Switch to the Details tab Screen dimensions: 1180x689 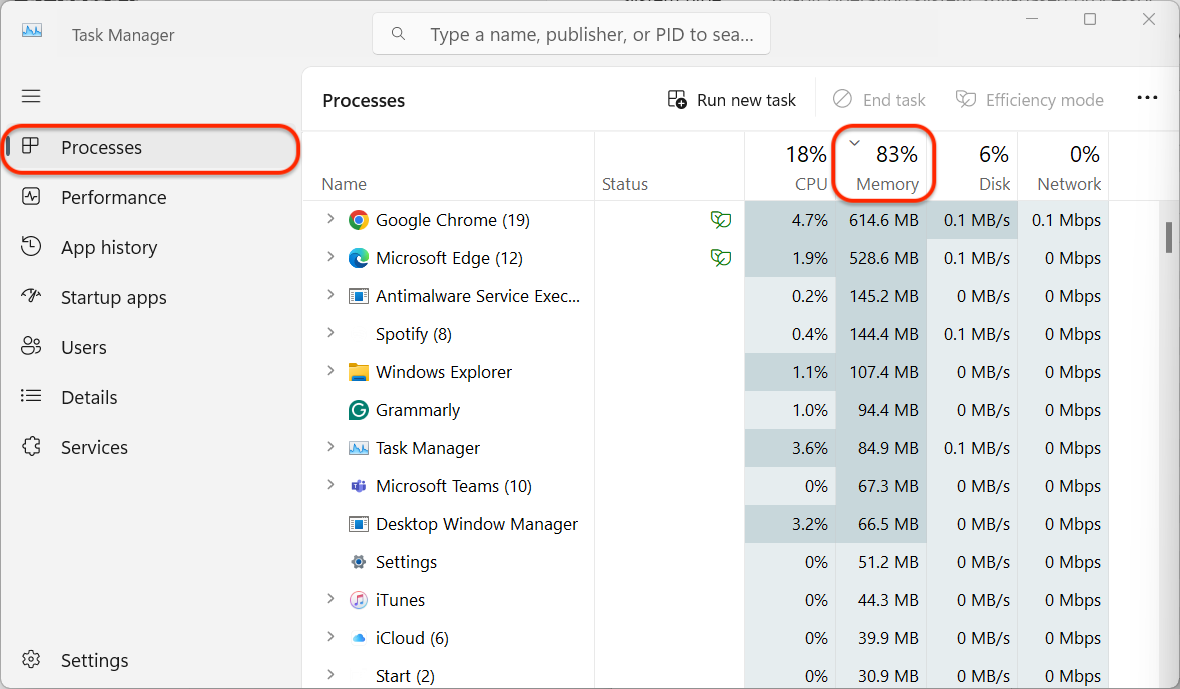(151, 397)
